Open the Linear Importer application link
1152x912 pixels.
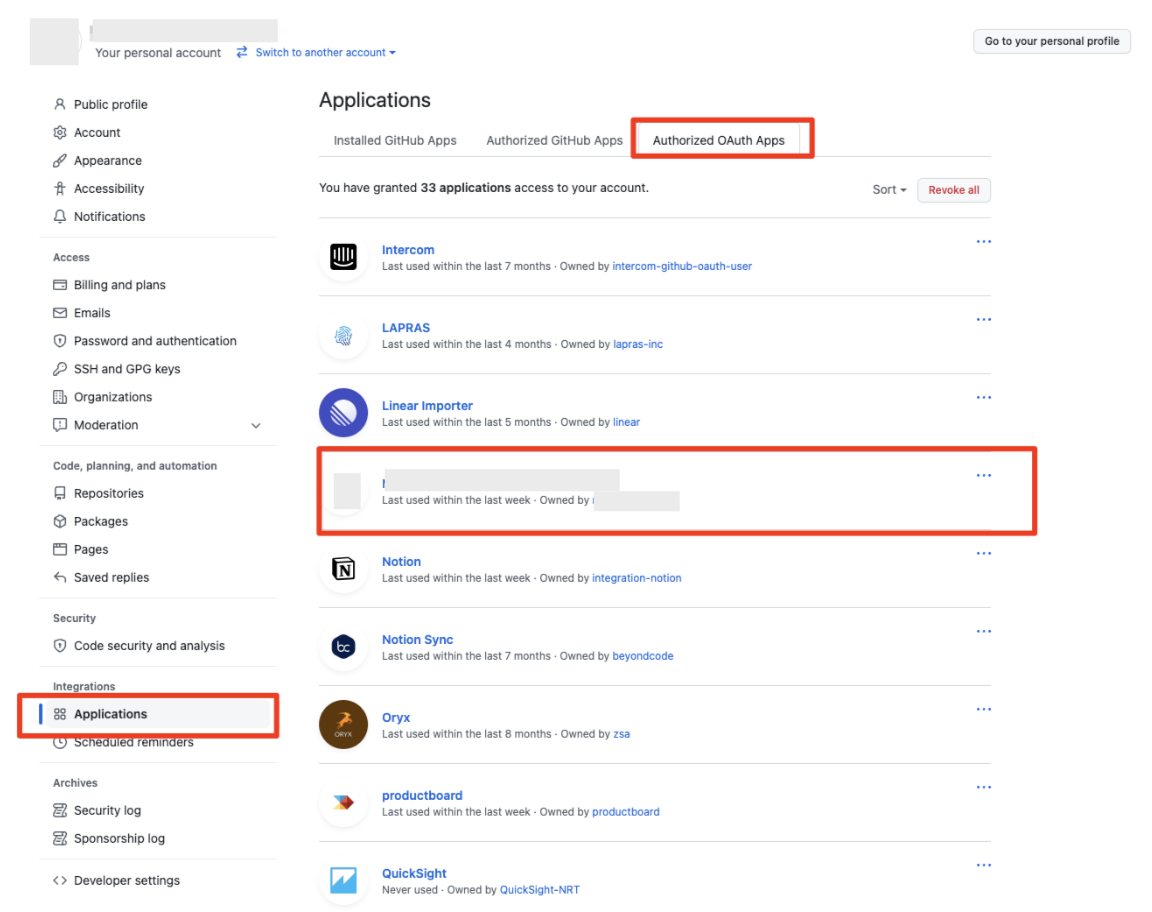coord(427,406)
